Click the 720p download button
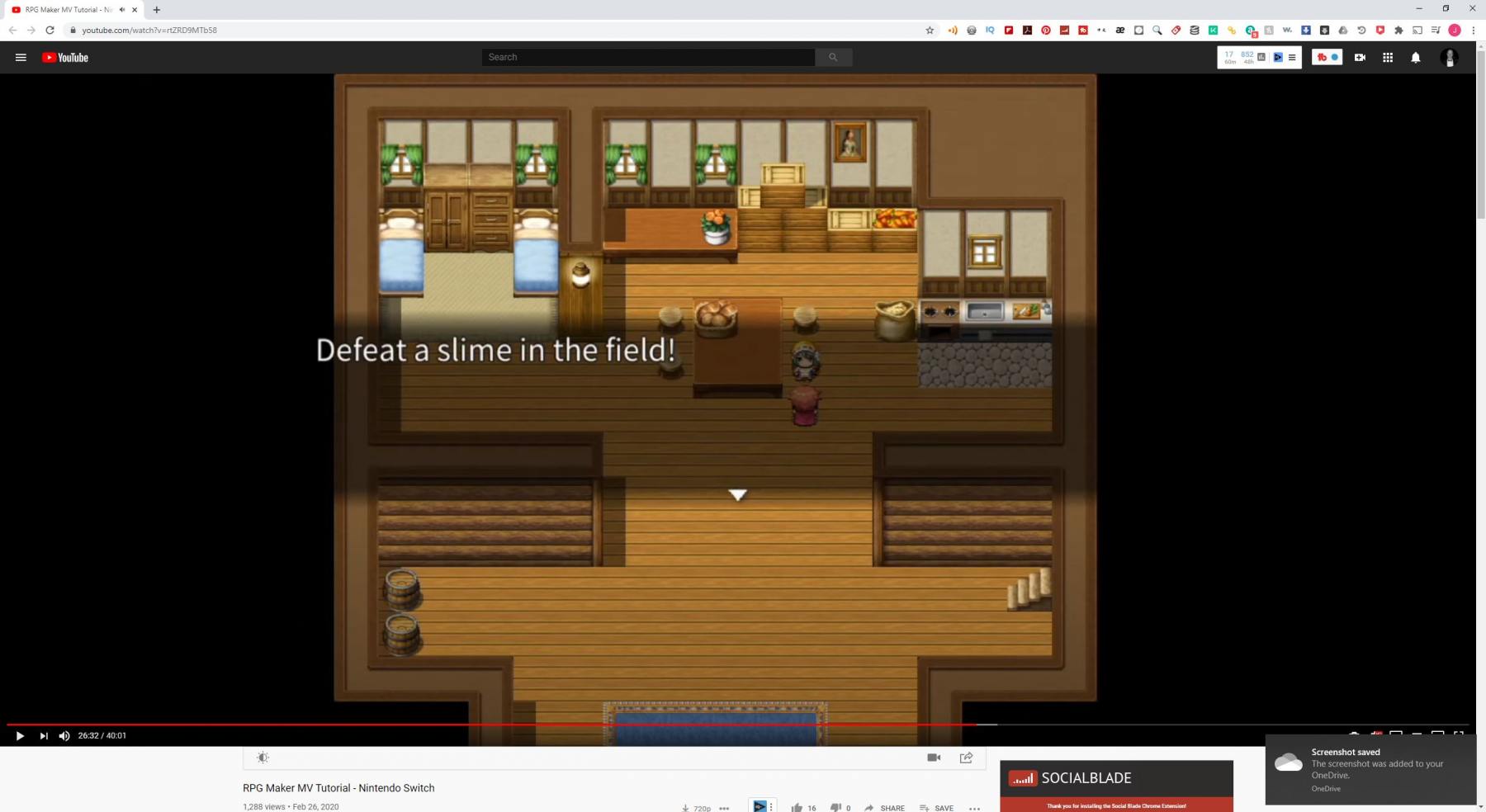Image resolution: width=1486 pixels, height=812 pixels. (x=696, y=808)
